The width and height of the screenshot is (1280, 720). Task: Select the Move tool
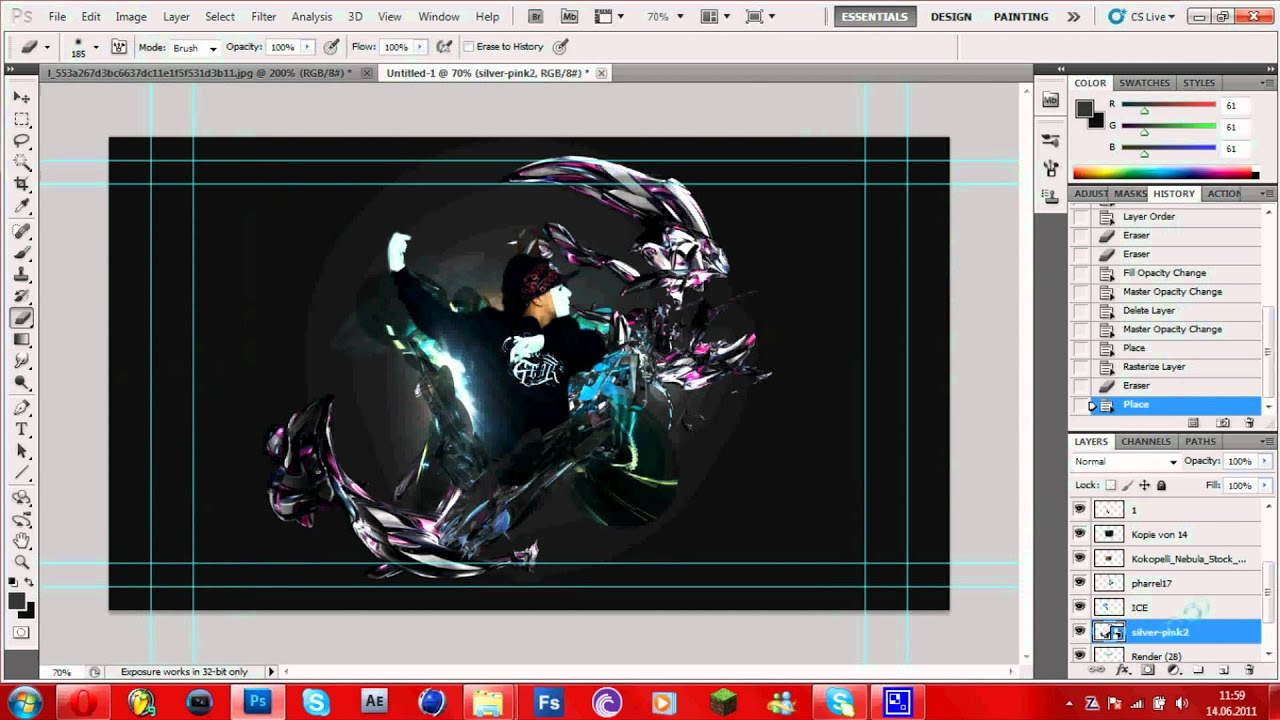(22, 97)
